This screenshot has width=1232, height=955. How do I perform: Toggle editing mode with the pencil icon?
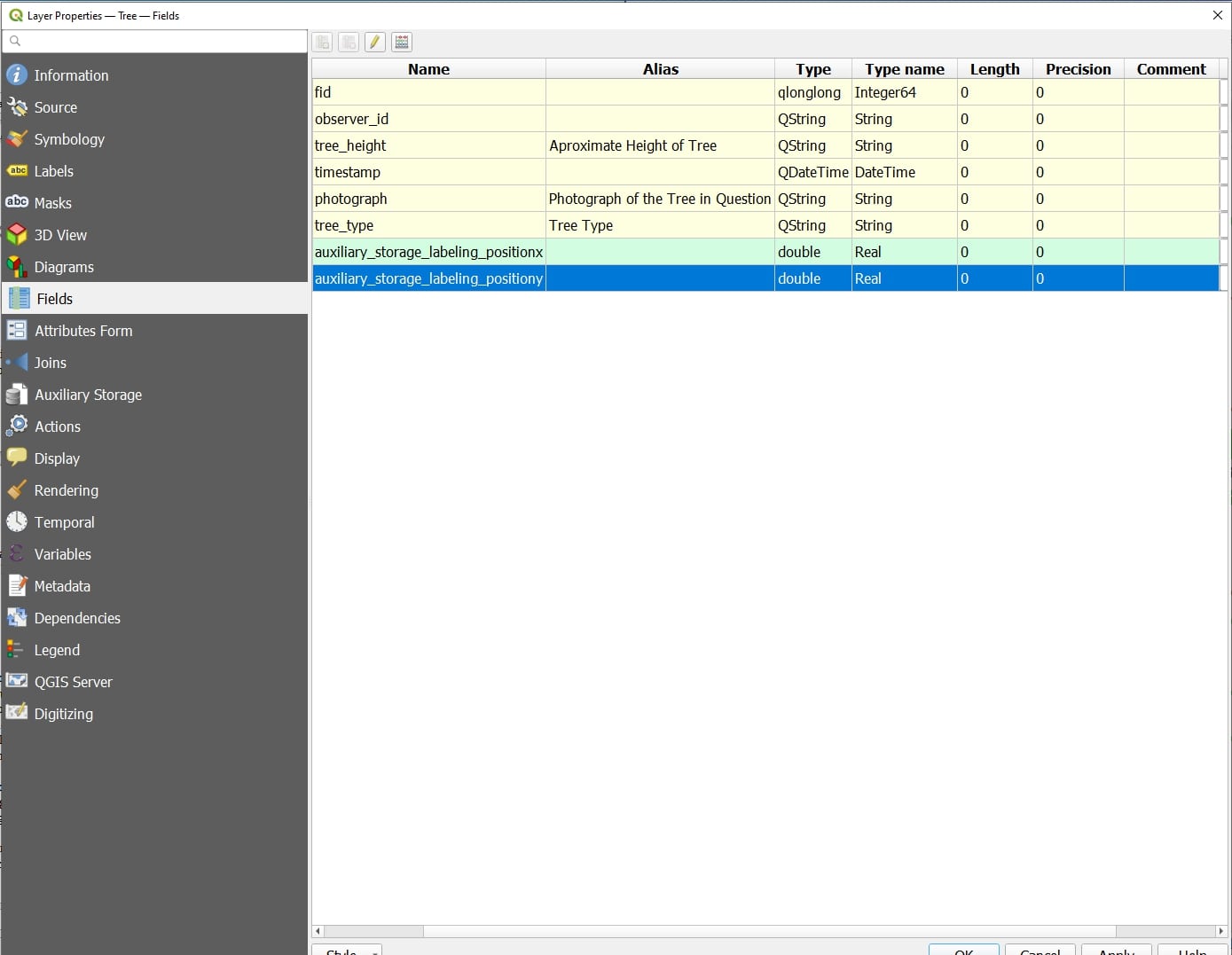click(374, 42)
